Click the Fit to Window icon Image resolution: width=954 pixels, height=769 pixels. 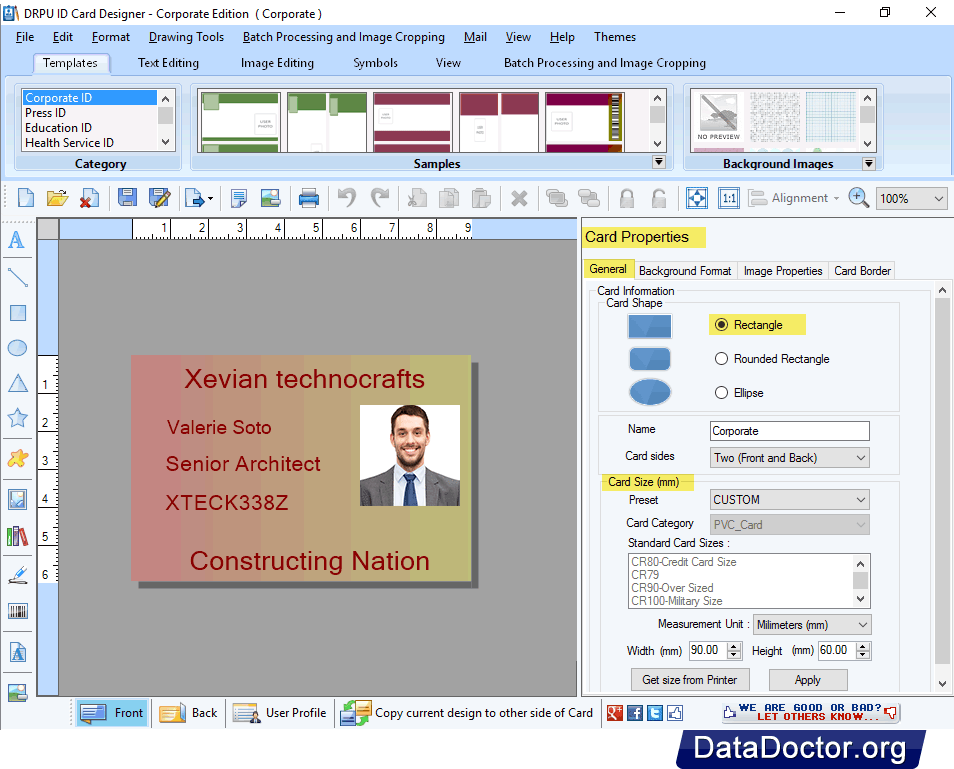coord(697,198)
